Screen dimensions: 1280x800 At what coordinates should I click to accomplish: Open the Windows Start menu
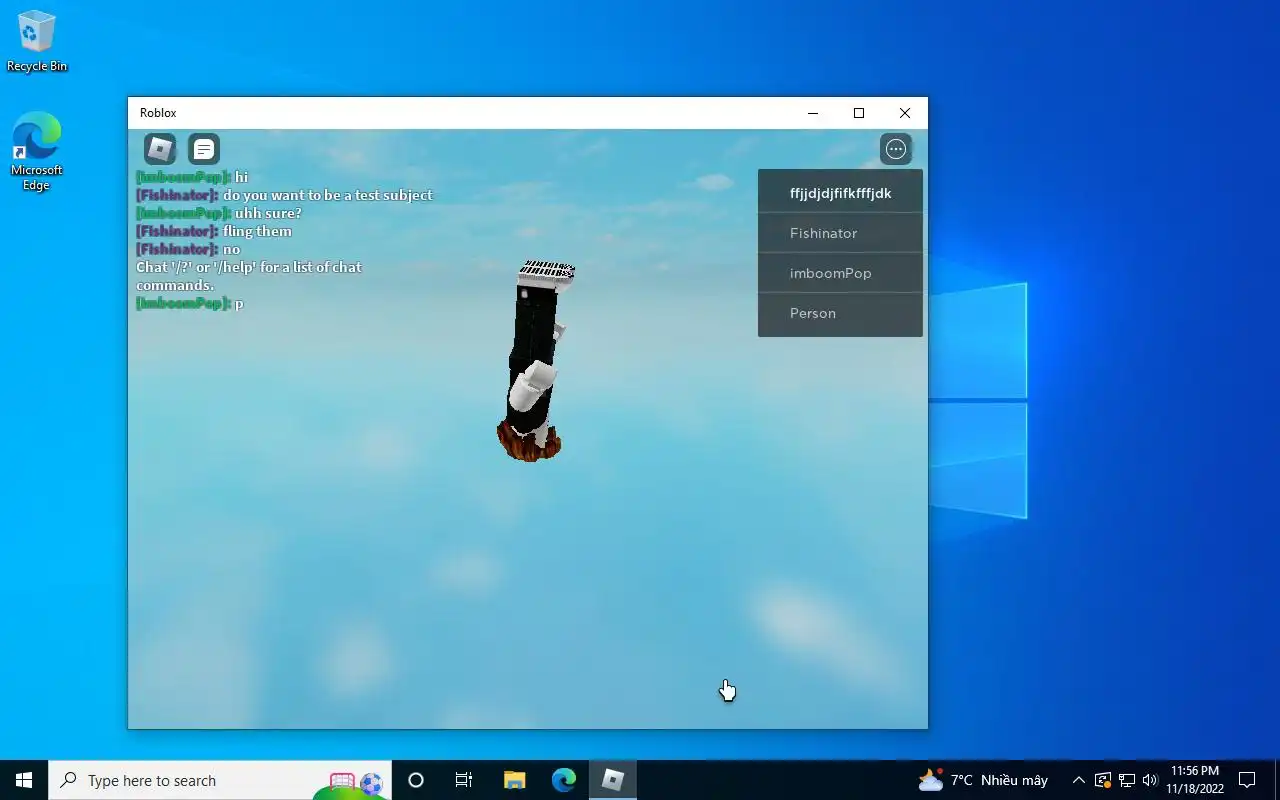coord(24,780)
